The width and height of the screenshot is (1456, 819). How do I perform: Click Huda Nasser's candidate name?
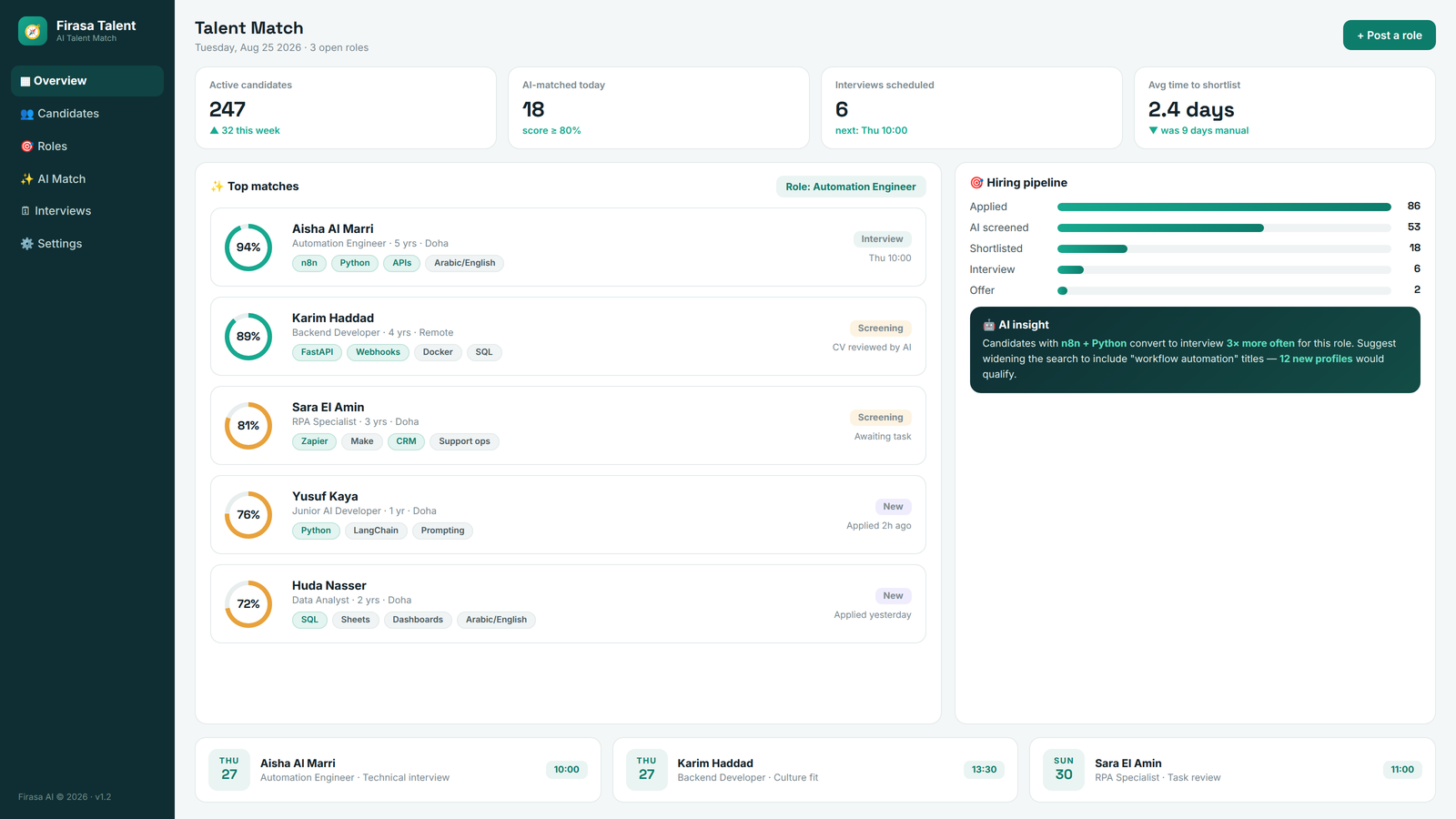click(329, 586)
